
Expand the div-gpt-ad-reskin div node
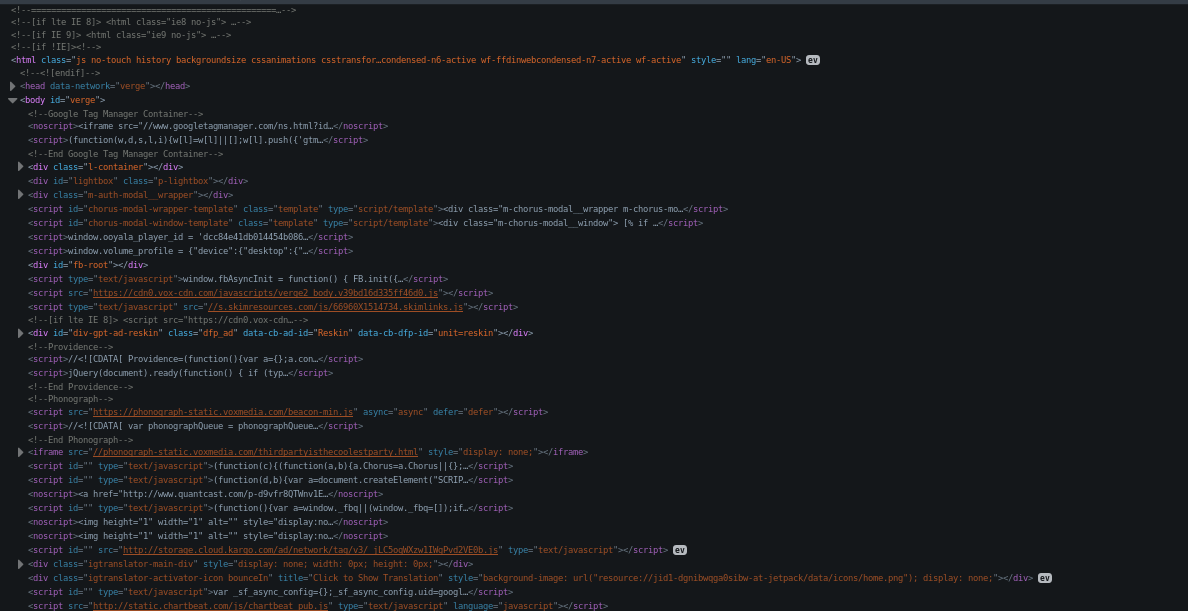coord(21,333)
